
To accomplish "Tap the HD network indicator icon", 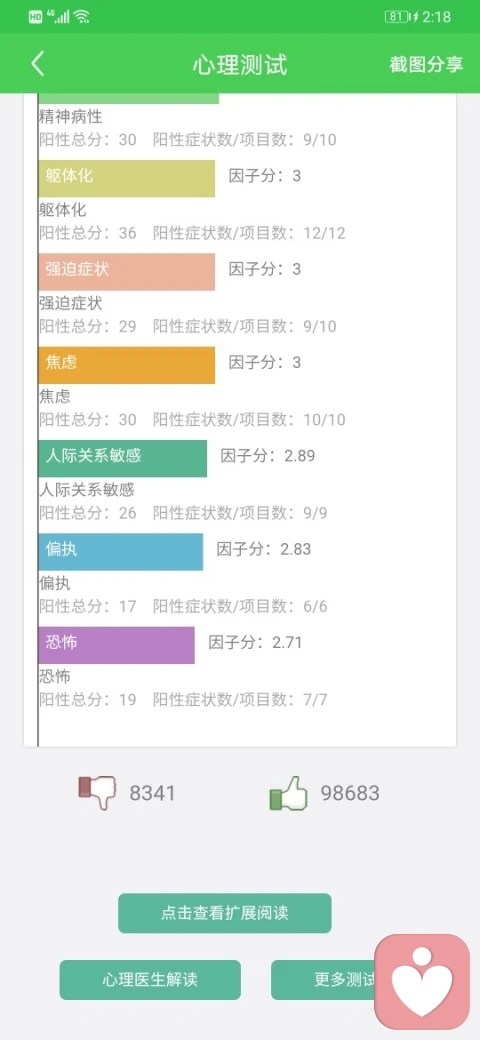I will click(x=35, y=17).
